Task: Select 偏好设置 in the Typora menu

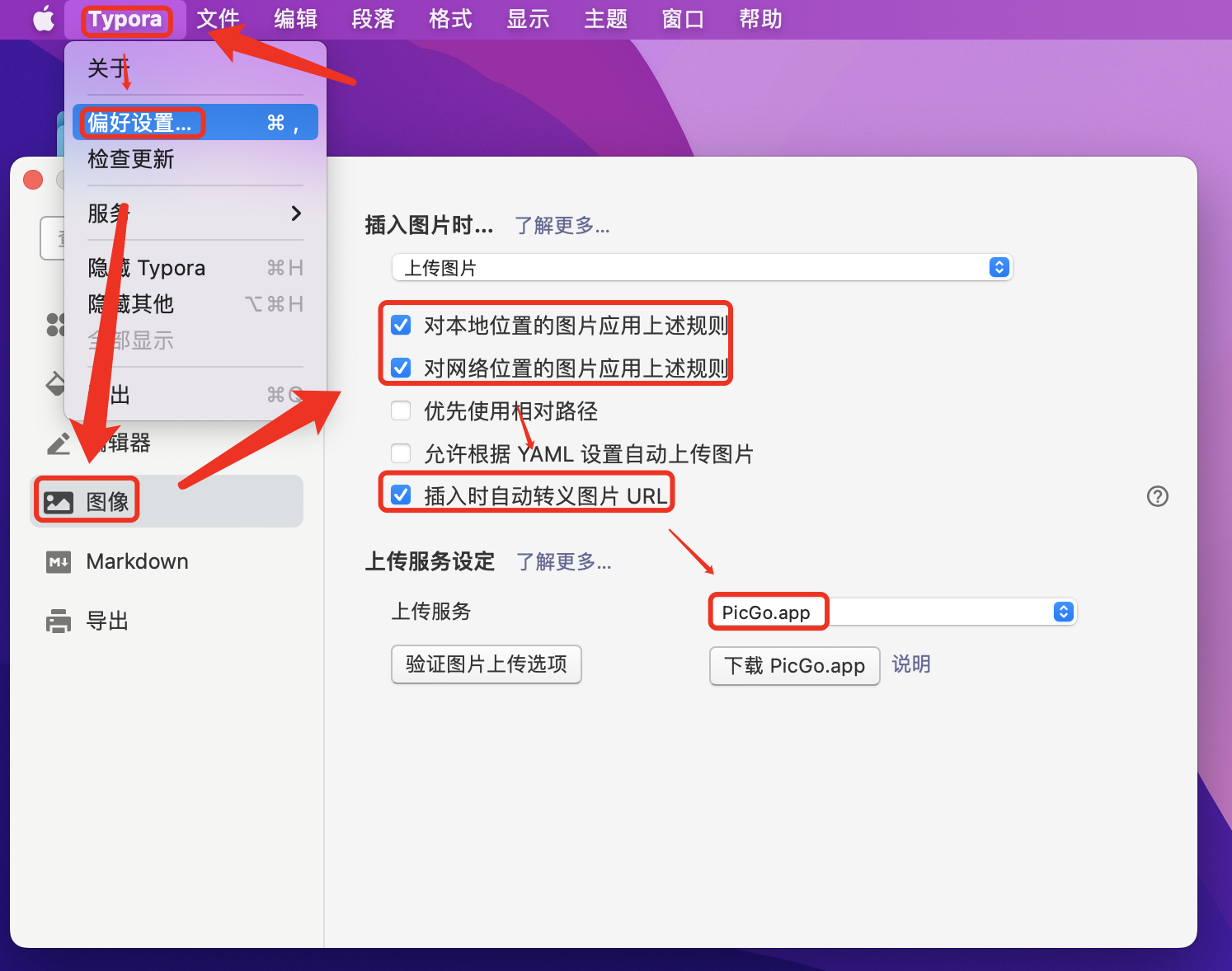Action: pyautogui.click(x=140, y=123)
